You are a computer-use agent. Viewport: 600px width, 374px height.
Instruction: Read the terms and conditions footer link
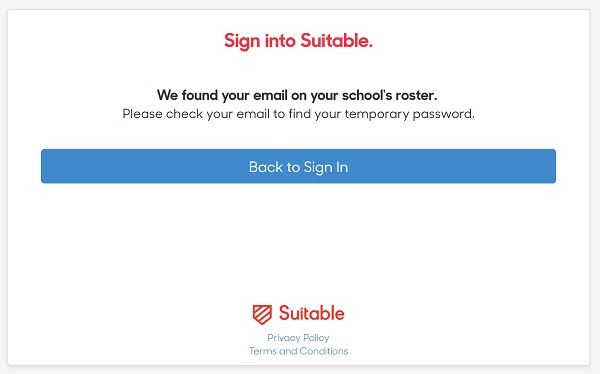pos(298,351)
